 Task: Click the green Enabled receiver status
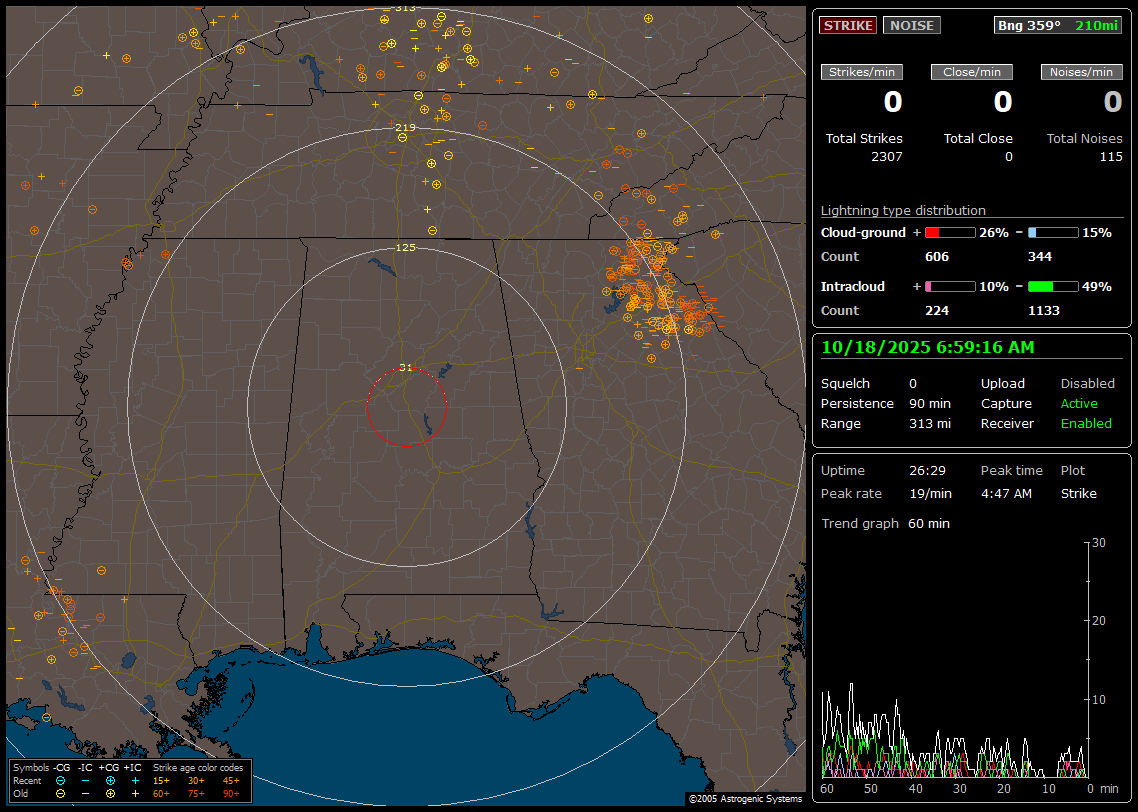point(1086,424)
